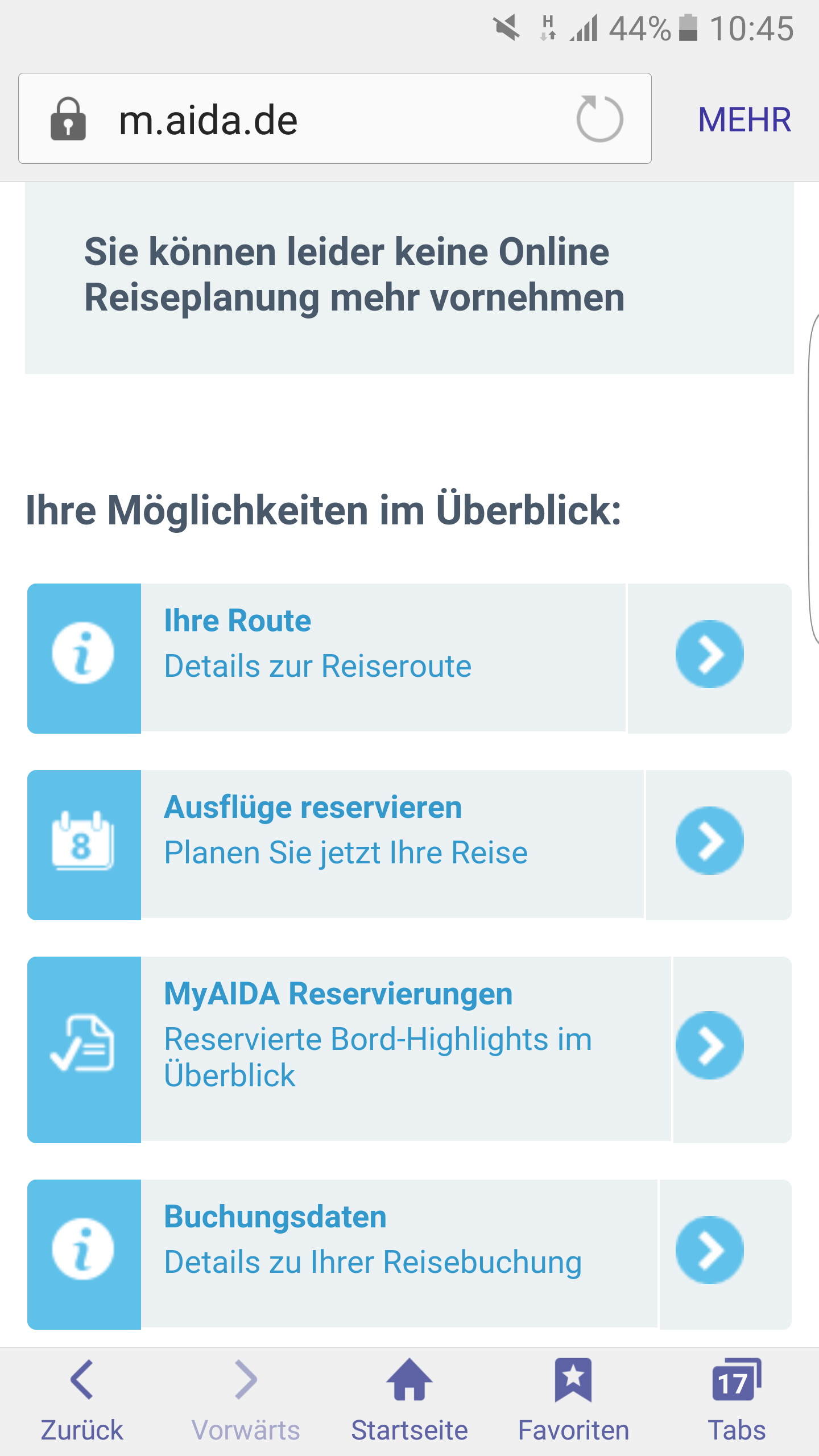Open MyAIDA Reservierungen via its arrow chevron
This screenshot has height=1456, width=819.
pyautogui.click(x=709, y=1045)
